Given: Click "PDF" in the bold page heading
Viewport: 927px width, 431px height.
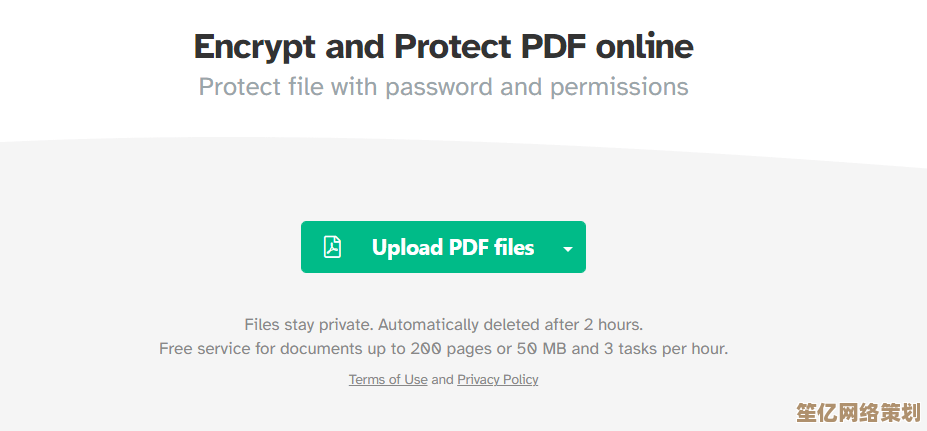Looking at the screenshot, I should [553, 47].
